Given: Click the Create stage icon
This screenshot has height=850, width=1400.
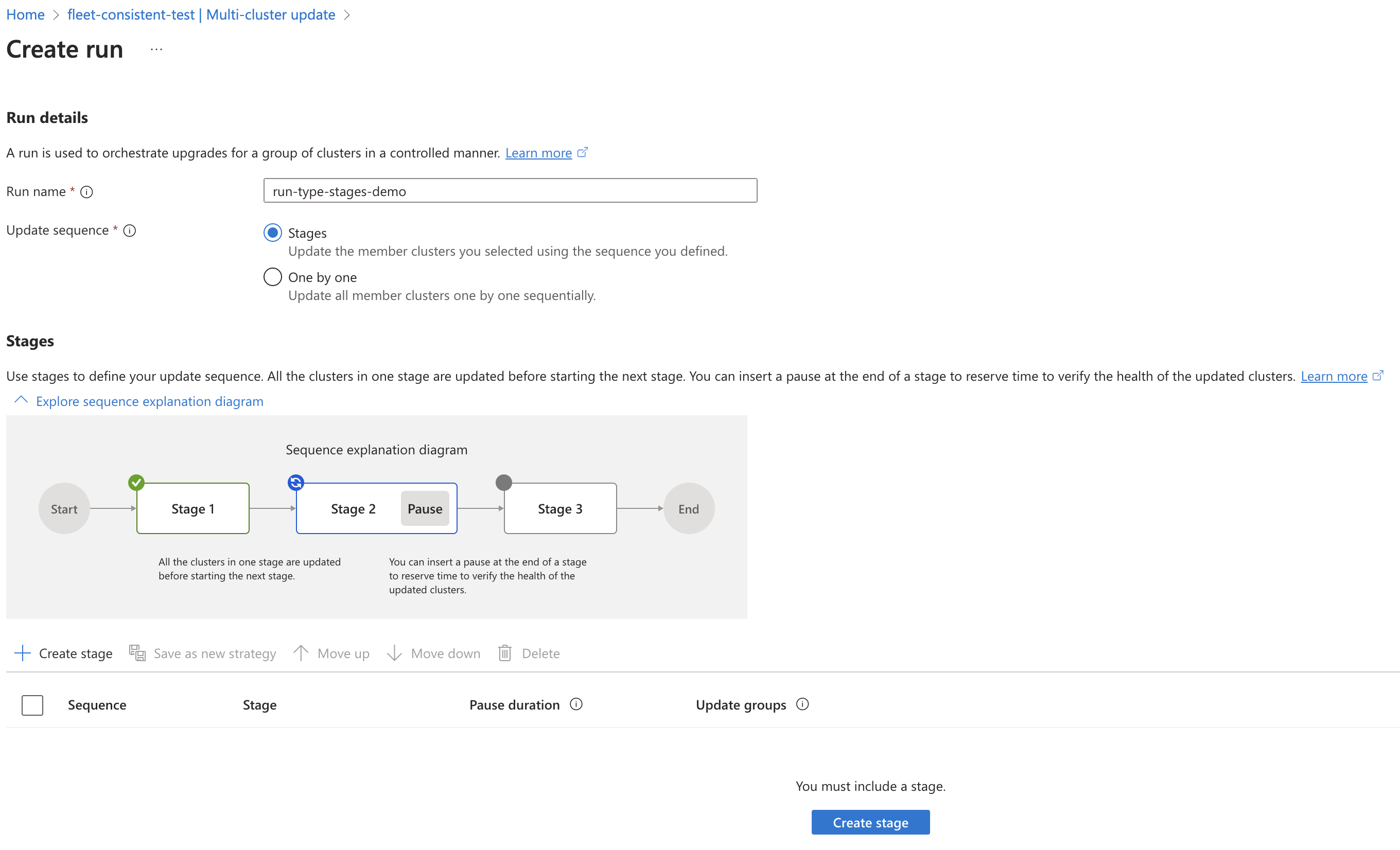Looking at the screenshot, I should pyautogui.click(x=22, y=653).
